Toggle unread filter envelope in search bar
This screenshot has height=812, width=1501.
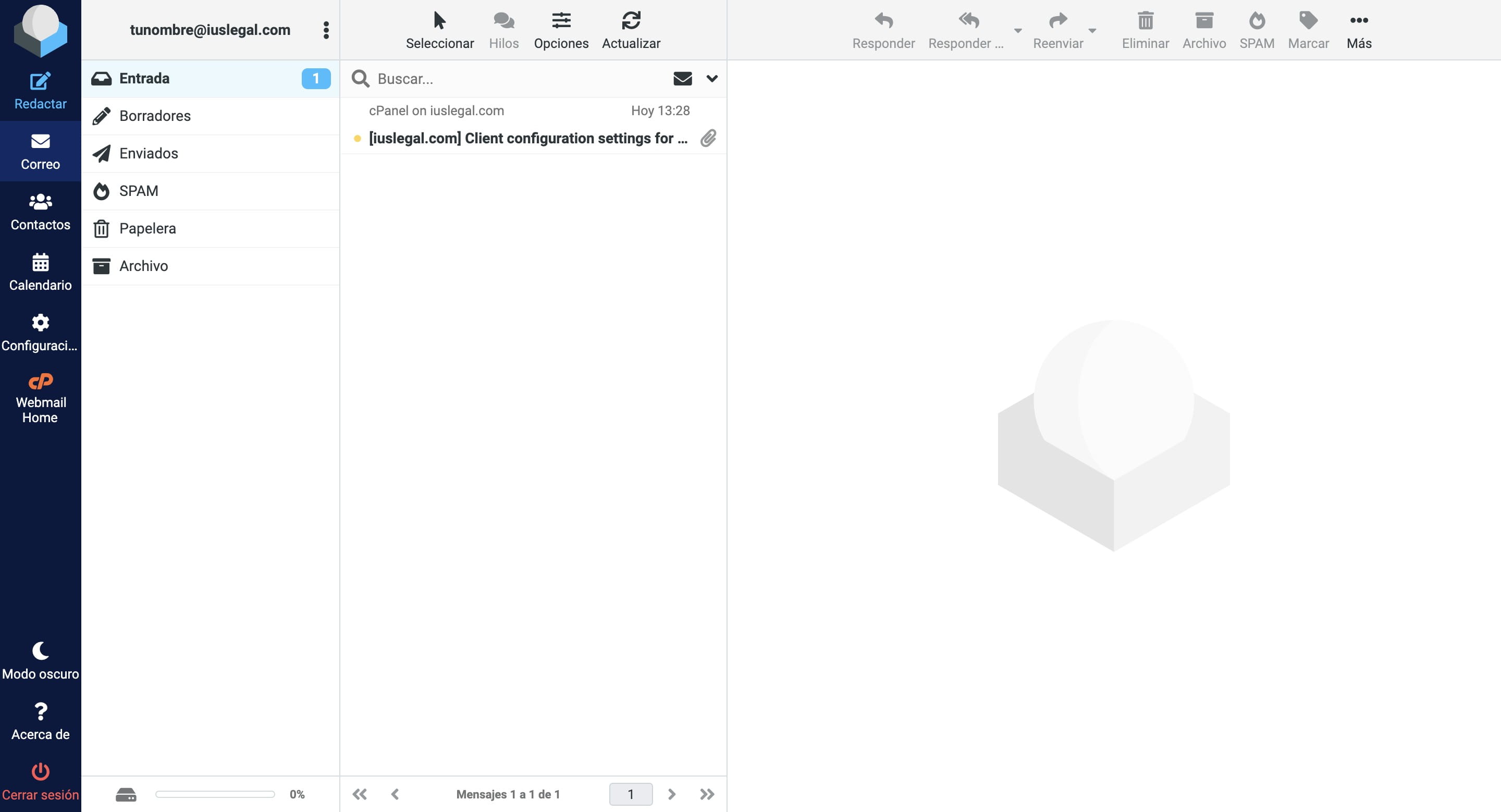(682, 79)
